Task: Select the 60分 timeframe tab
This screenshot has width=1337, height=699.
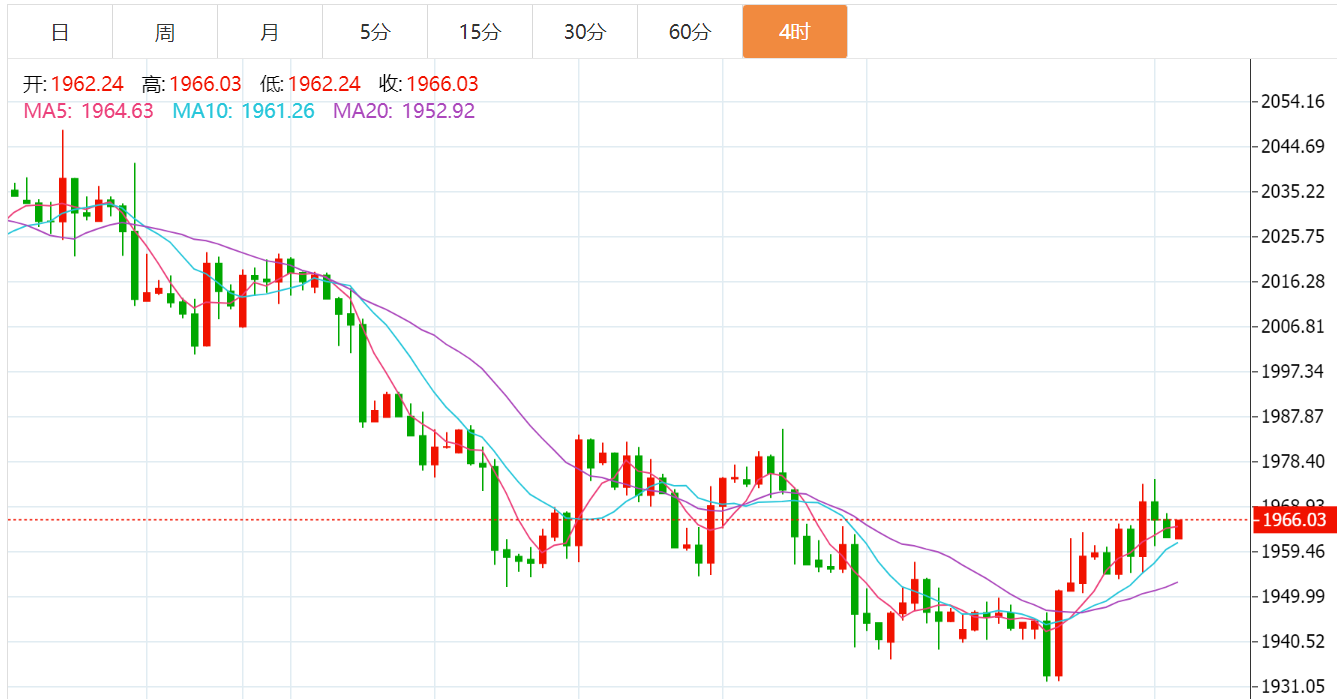Action: 690,32
